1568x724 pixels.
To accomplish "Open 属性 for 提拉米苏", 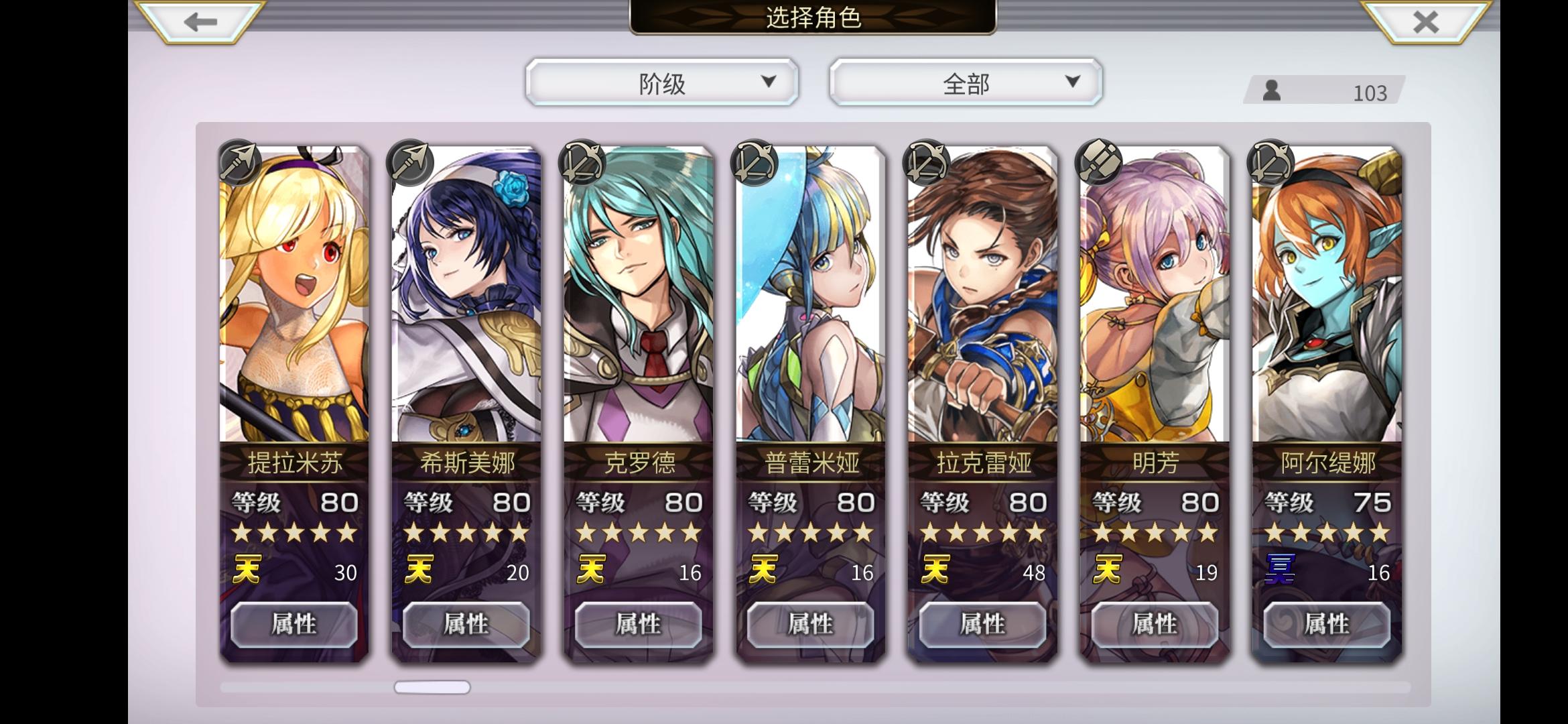I will point(294,624).
